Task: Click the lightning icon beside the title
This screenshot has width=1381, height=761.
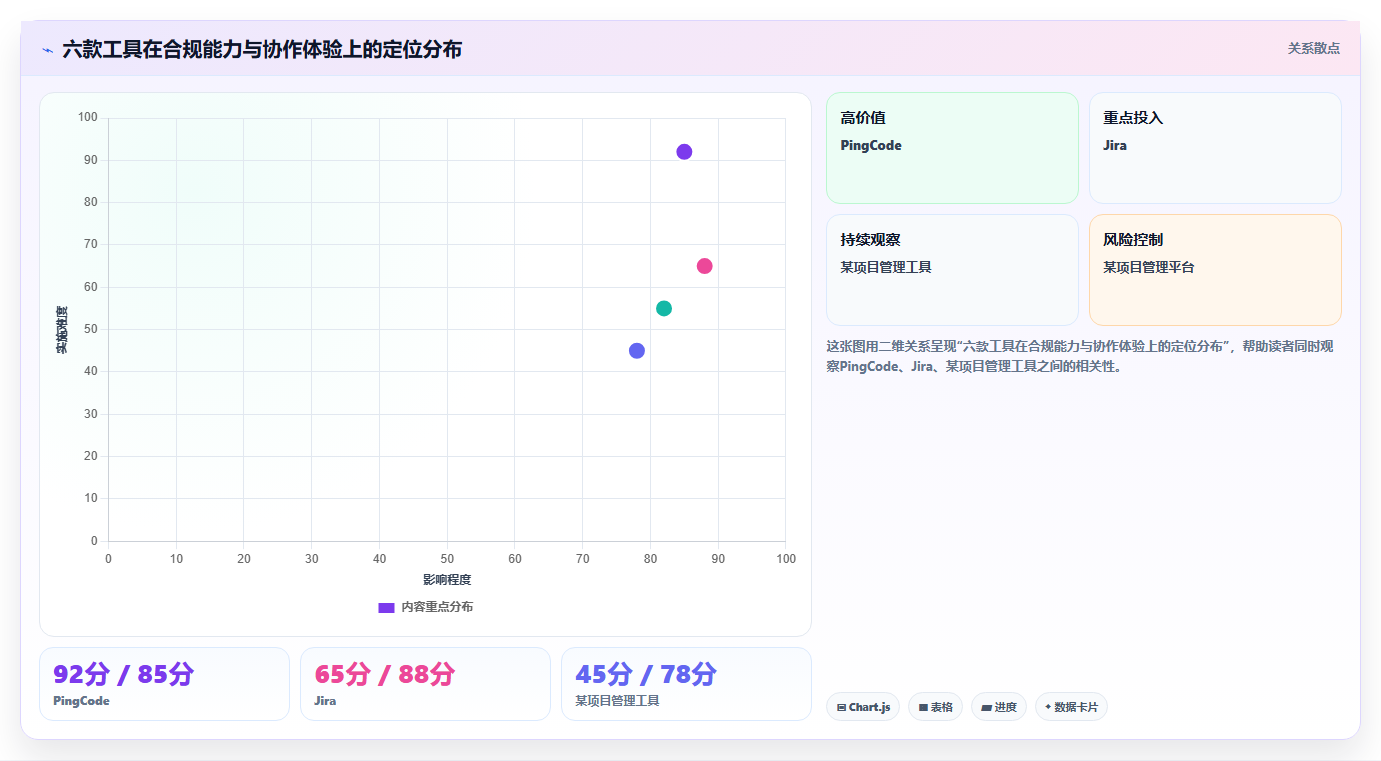Action: pyautogui.click(x=47, y=49)
